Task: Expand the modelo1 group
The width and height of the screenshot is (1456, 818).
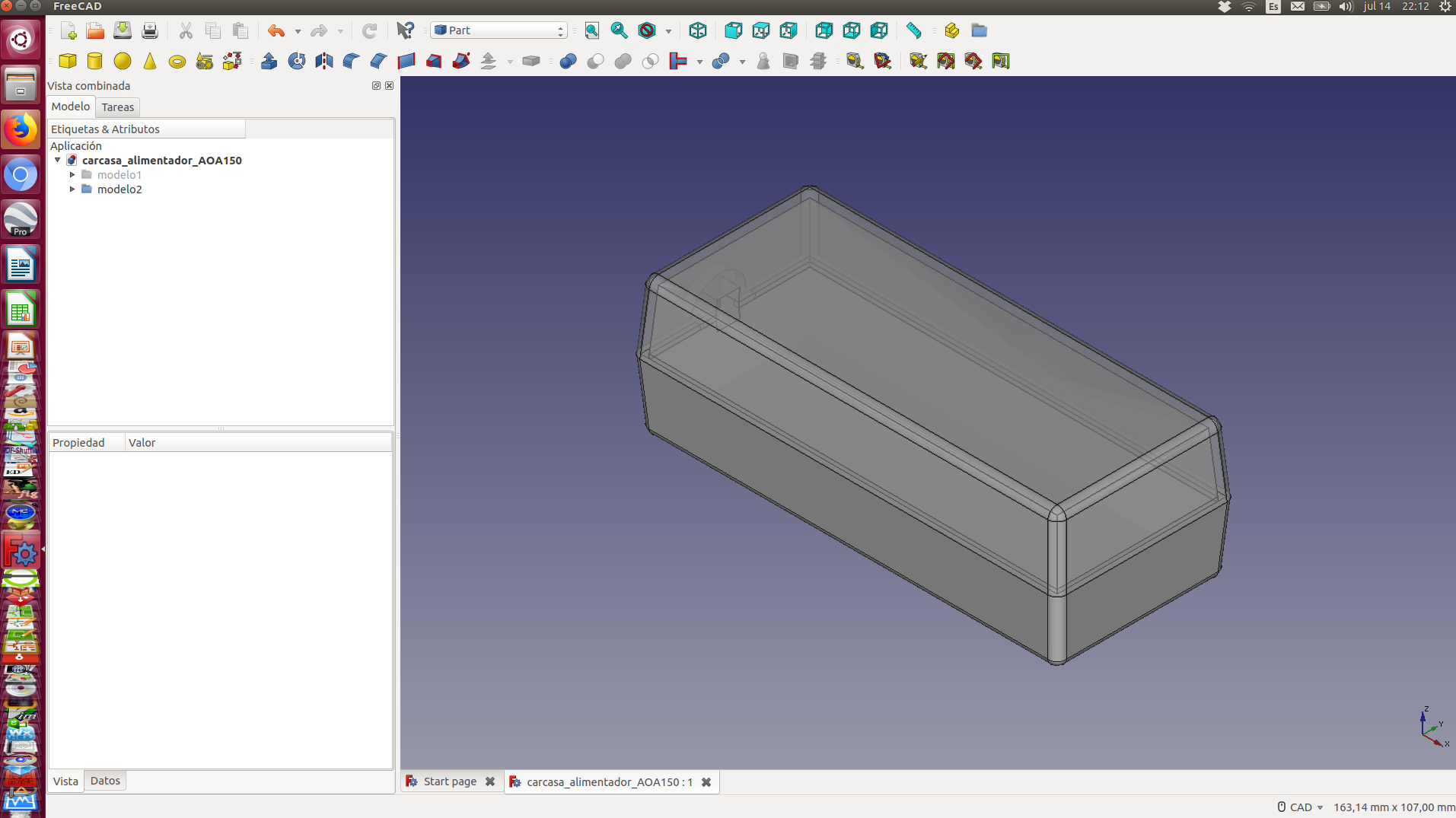Action: (72, 175)
